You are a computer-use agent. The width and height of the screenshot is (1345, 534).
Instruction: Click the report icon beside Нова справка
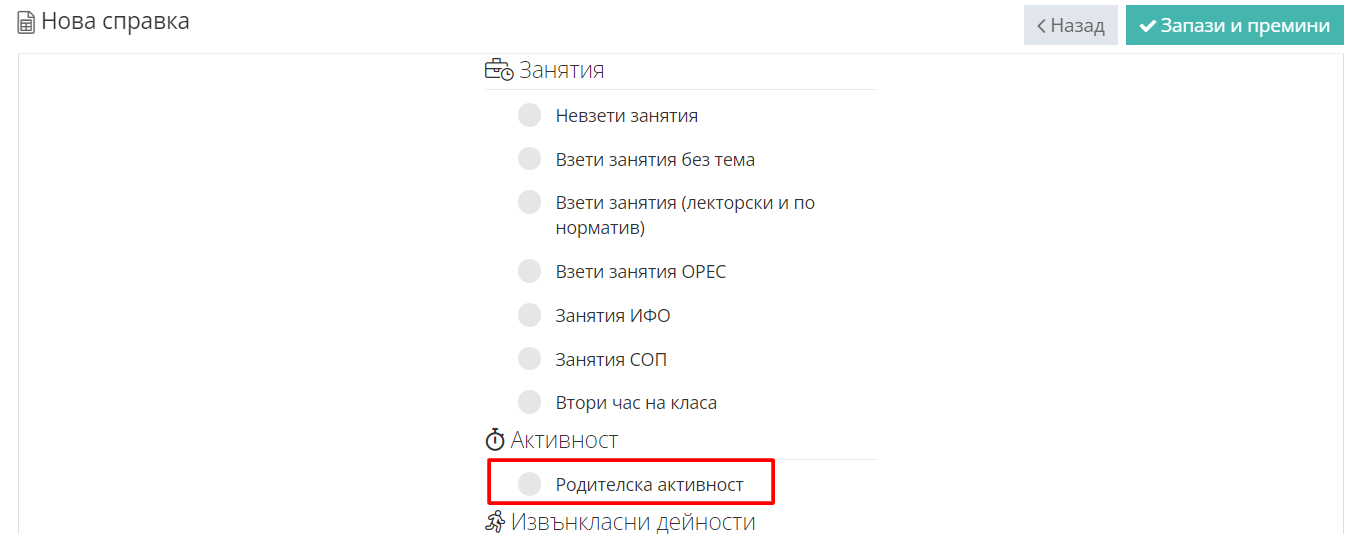26,22
